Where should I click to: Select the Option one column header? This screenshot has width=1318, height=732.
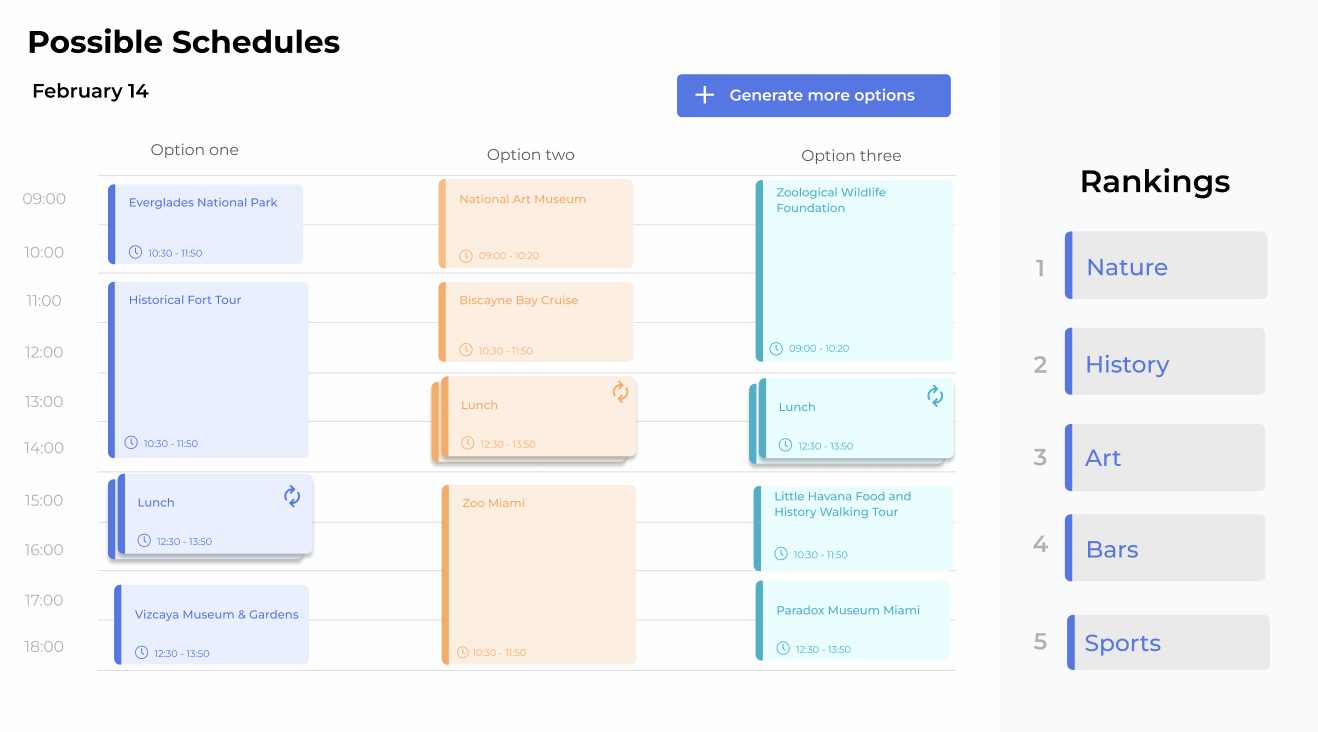(195, 150)
